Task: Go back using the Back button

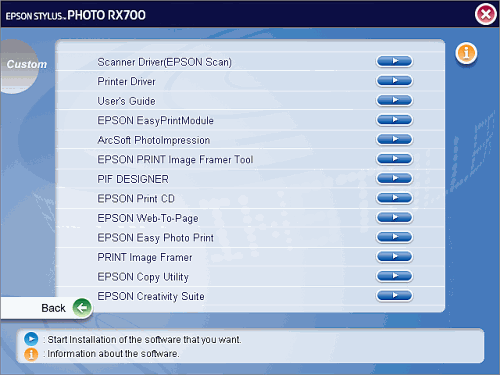Action: pos(47,308)
